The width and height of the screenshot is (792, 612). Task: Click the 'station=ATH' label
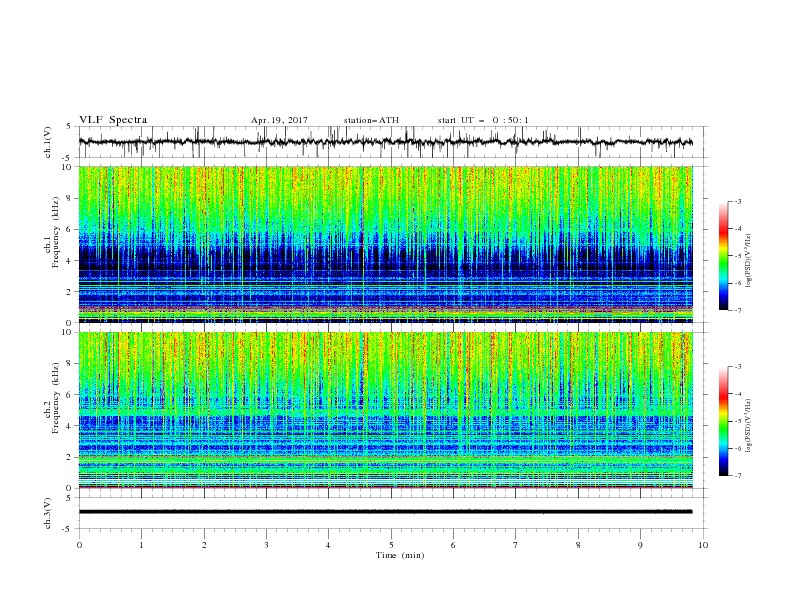[371, 120]
